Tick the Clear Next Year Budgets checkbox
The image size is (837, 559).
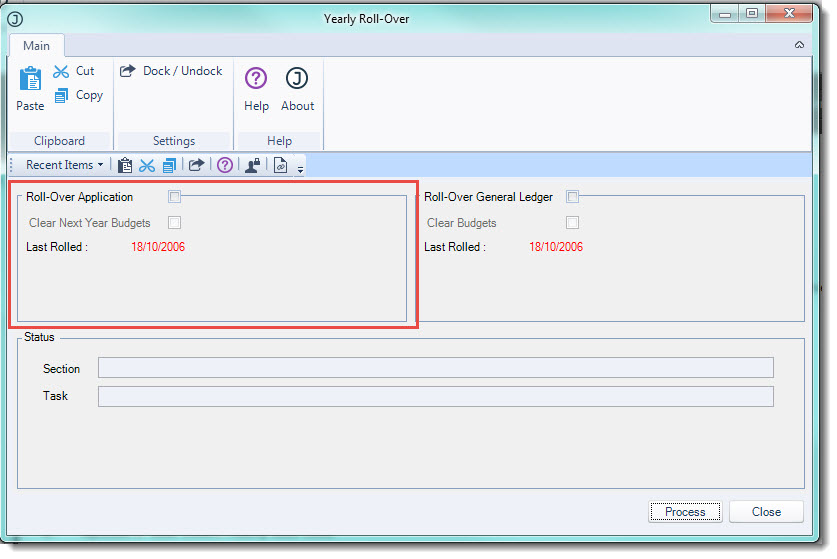pos(175,223)
